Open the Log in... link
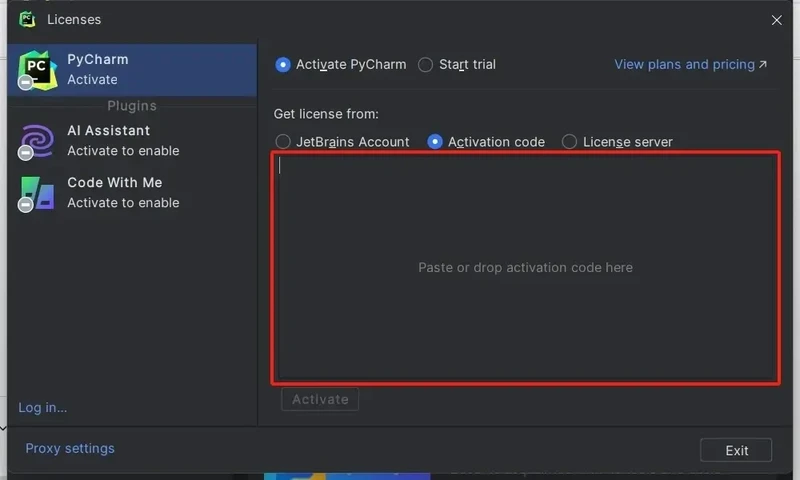800x480 pixels. click(x=43, y=407)
